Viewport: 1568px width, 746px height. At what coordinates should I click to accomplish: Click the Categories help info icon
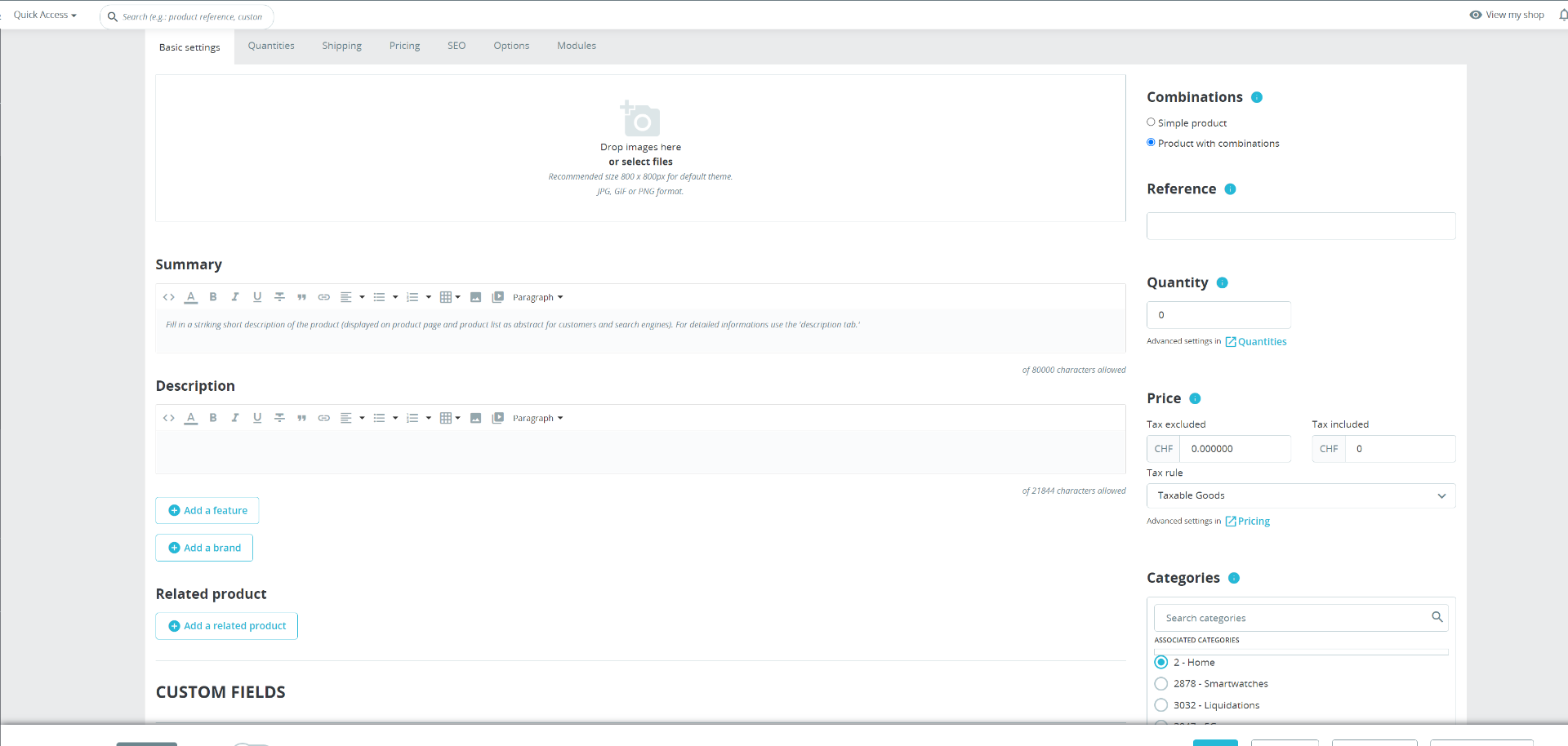point(1234,578)
